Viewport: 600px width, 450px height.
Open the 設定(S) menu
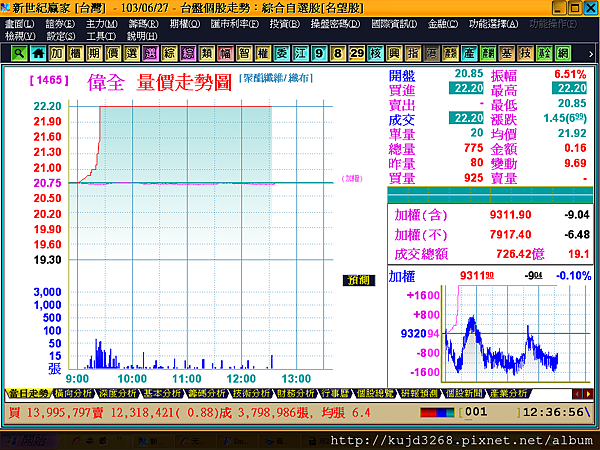tap(61, 36)
